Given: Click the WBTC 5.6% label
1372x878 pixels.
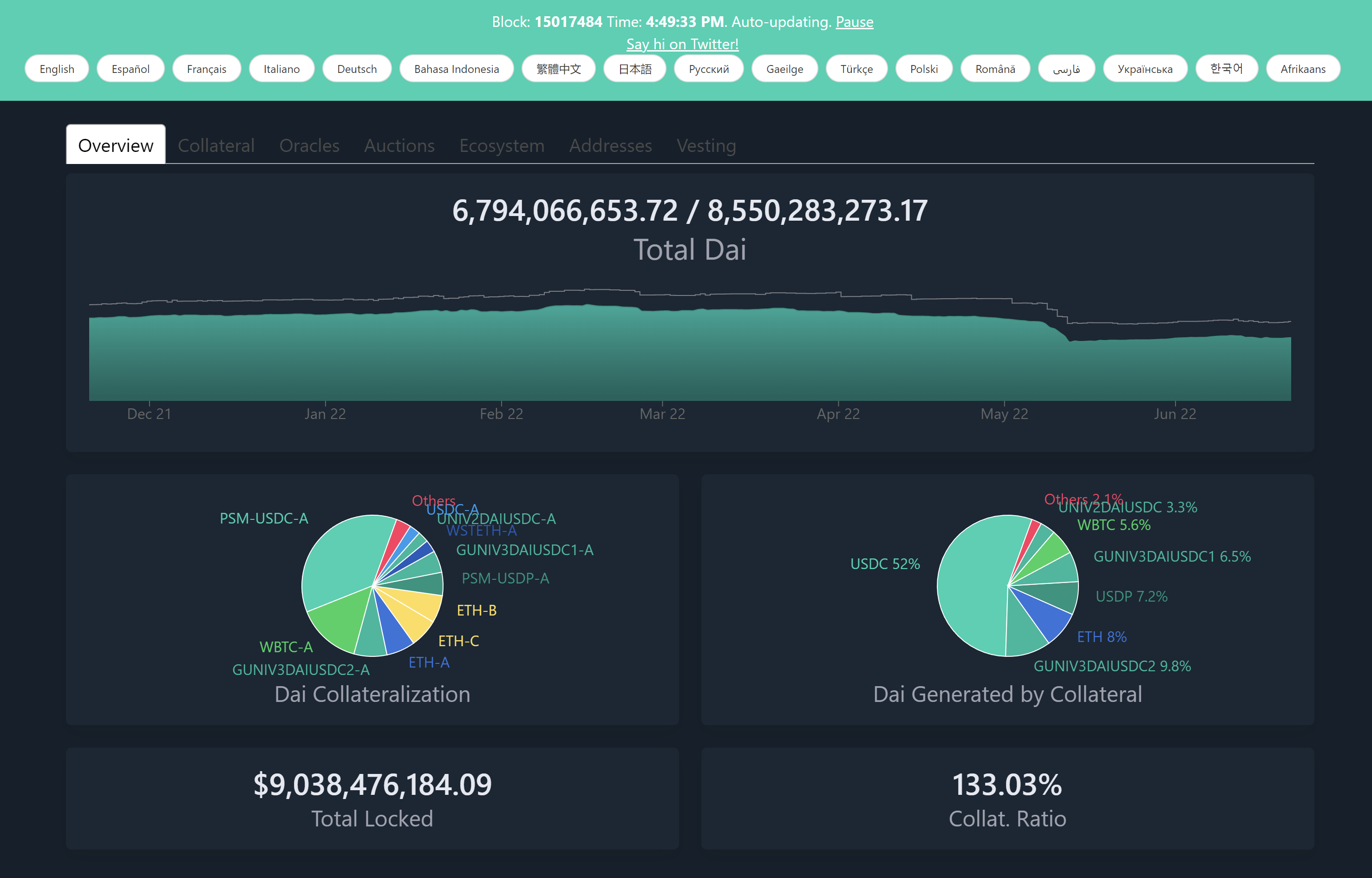Looking at the screenshot, I should click(1114, 525).
